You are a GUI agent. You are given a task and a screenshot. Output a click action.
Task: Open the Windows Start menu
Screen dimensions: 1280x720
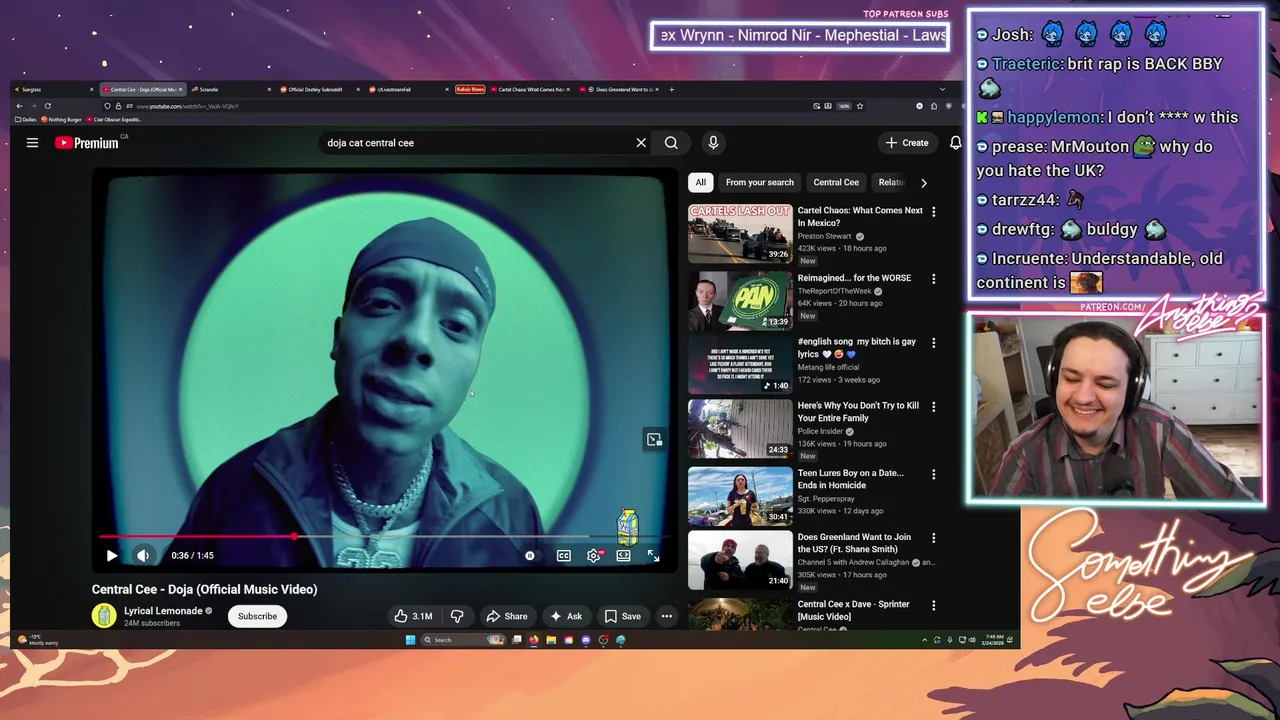[x=410, y=640]
